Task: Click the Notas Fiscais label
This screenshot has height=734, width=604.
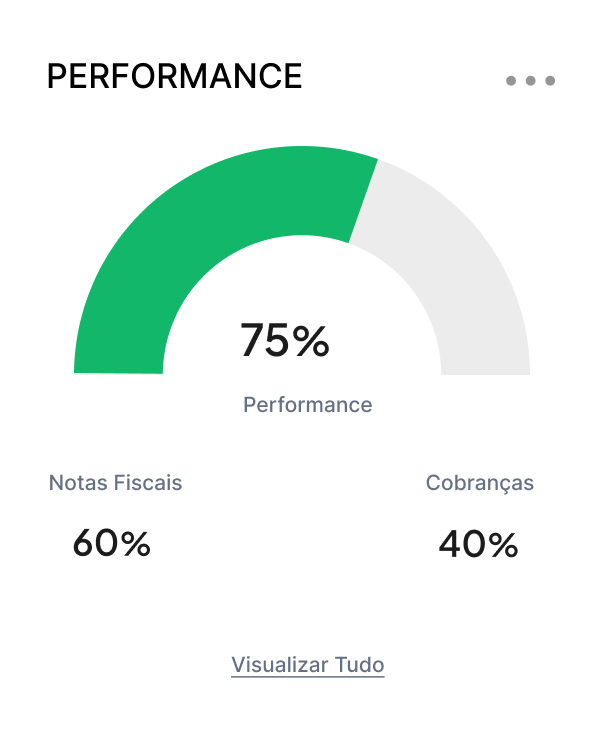Action: click(115, 483)
